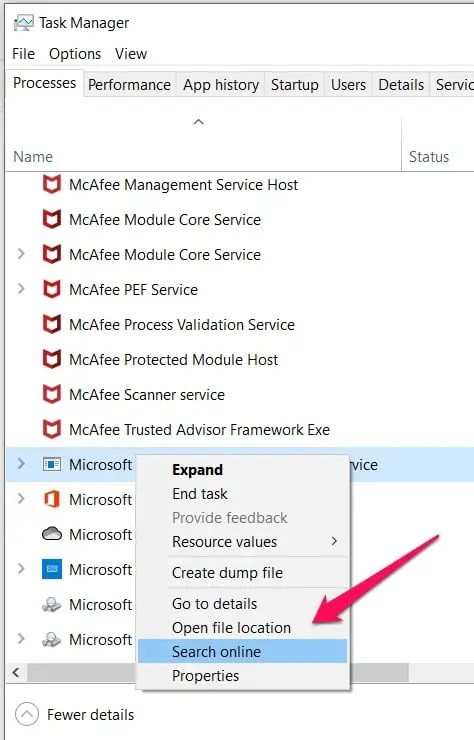474x740 pixels.
Task: Select the McAfee PEF Service row text
Action: point(133,289)
